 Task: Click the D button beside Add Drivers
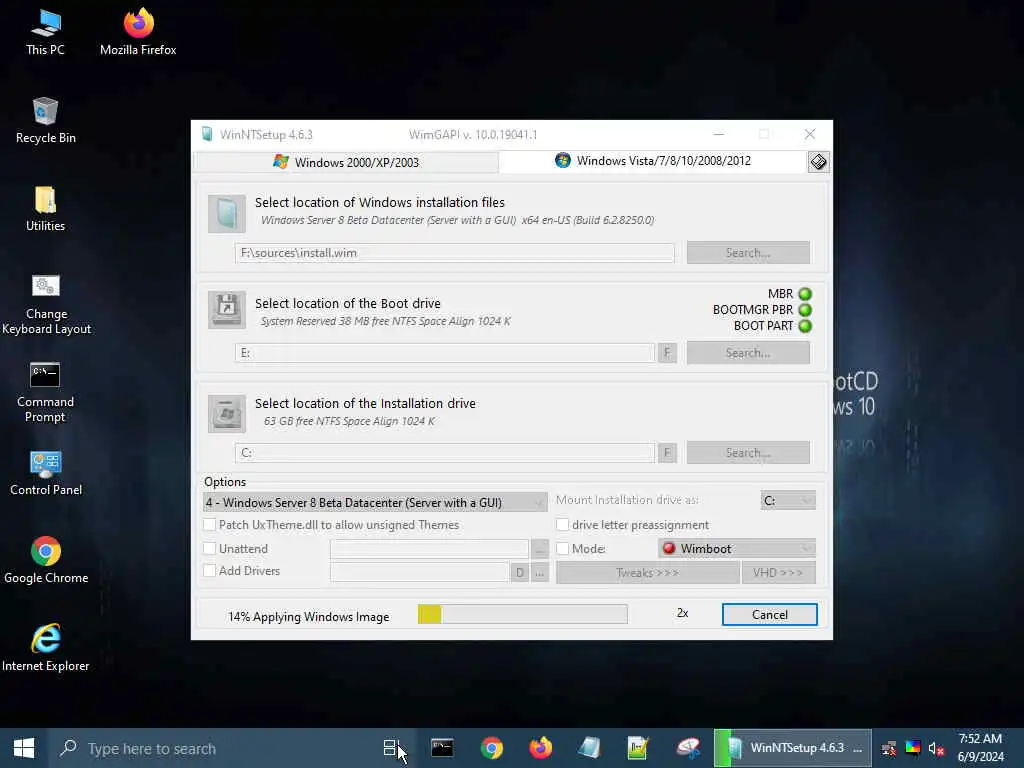point(520,573)
